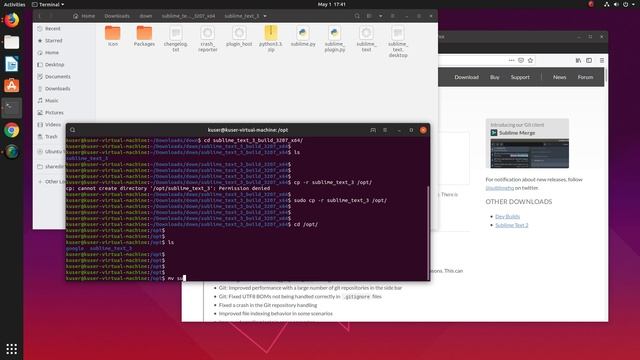Click Download in Sublime site navigation
This screenshot has height=360, width=640.
click(467, 77)
